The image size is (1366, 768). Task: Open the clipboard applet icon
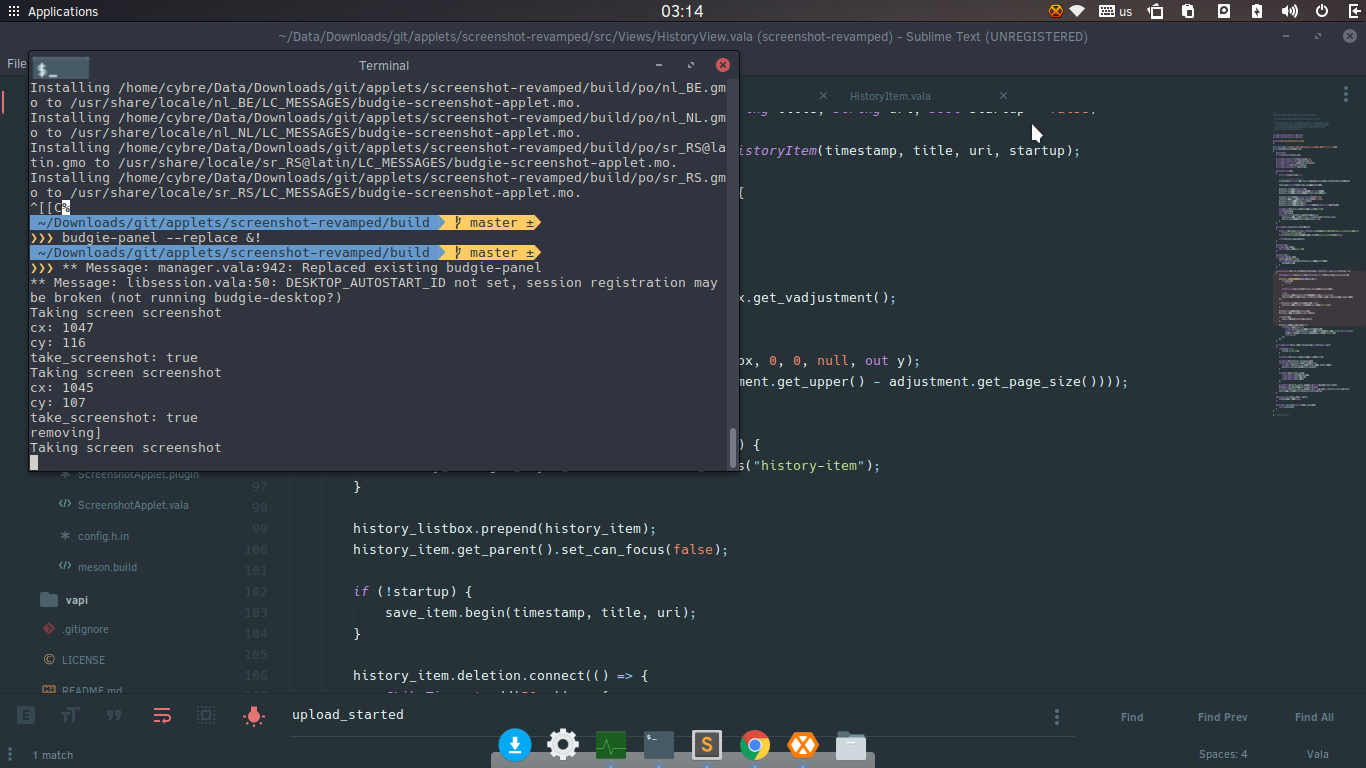pyautogui.click(x=1189, y=12)
